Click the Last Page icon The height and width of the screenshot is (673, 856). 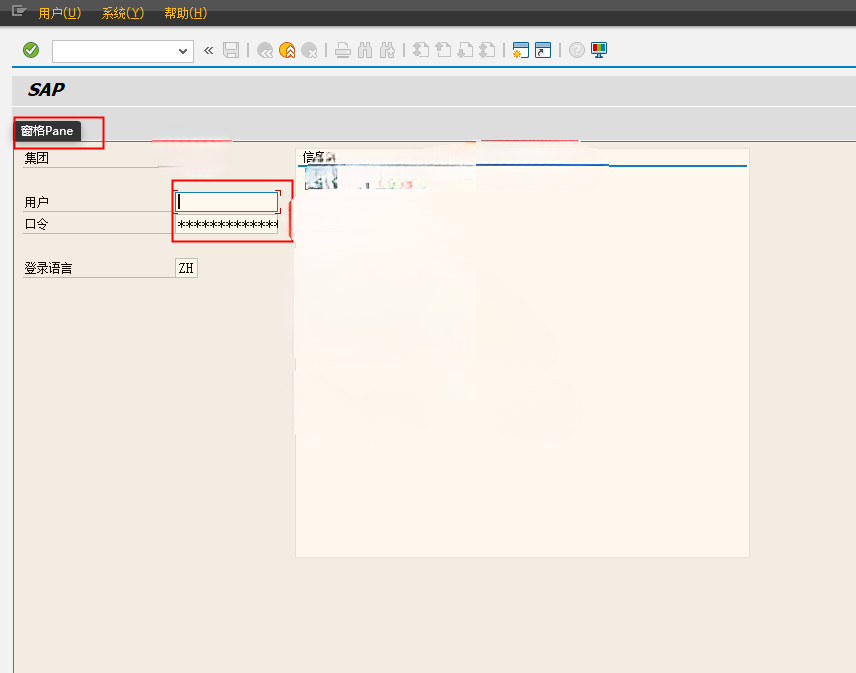(487, 50)
